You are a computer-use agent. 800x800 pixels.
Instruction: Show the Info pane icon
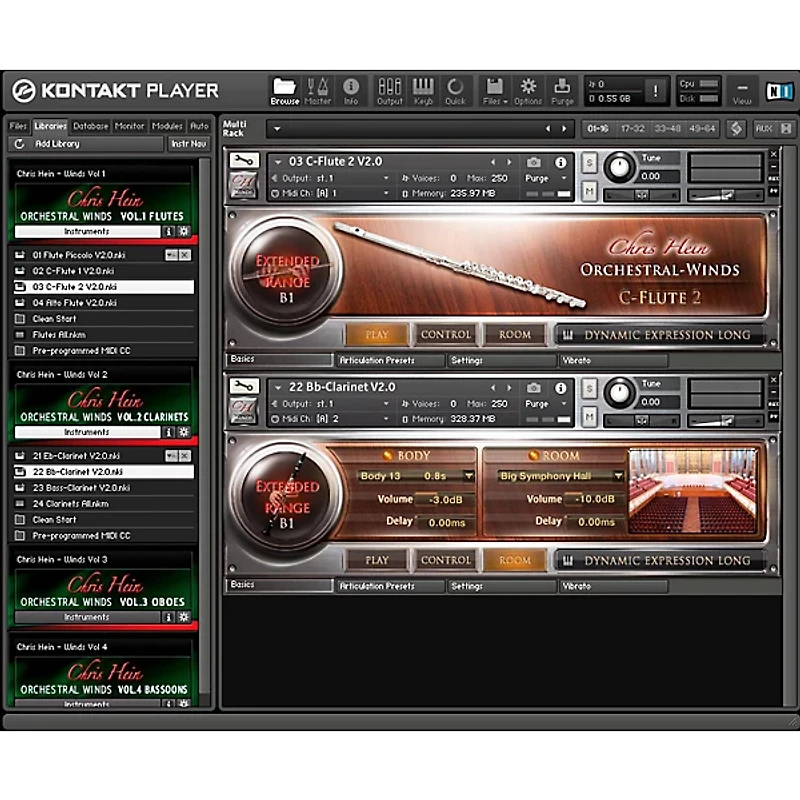[x=351, y=91]
